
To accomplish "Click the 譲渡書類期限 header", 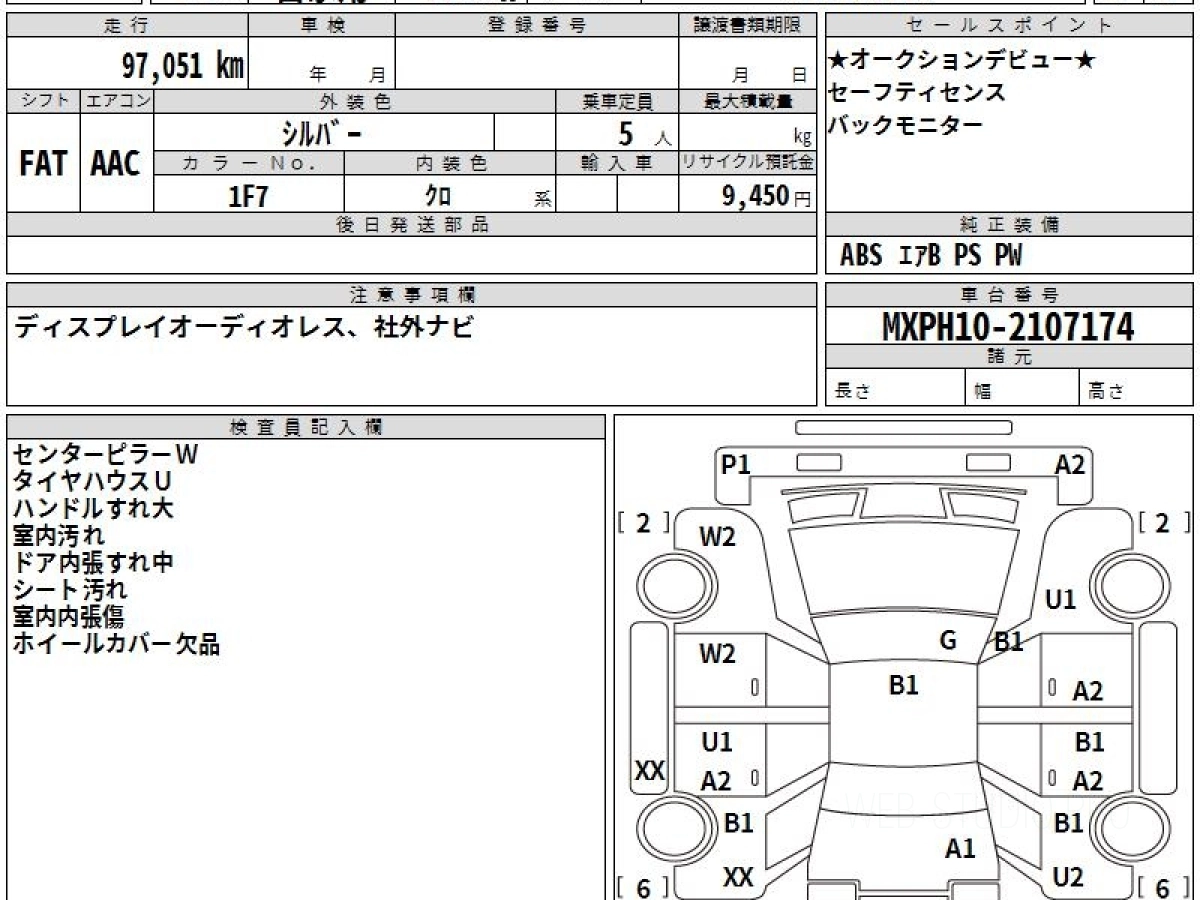I will 747,26.
